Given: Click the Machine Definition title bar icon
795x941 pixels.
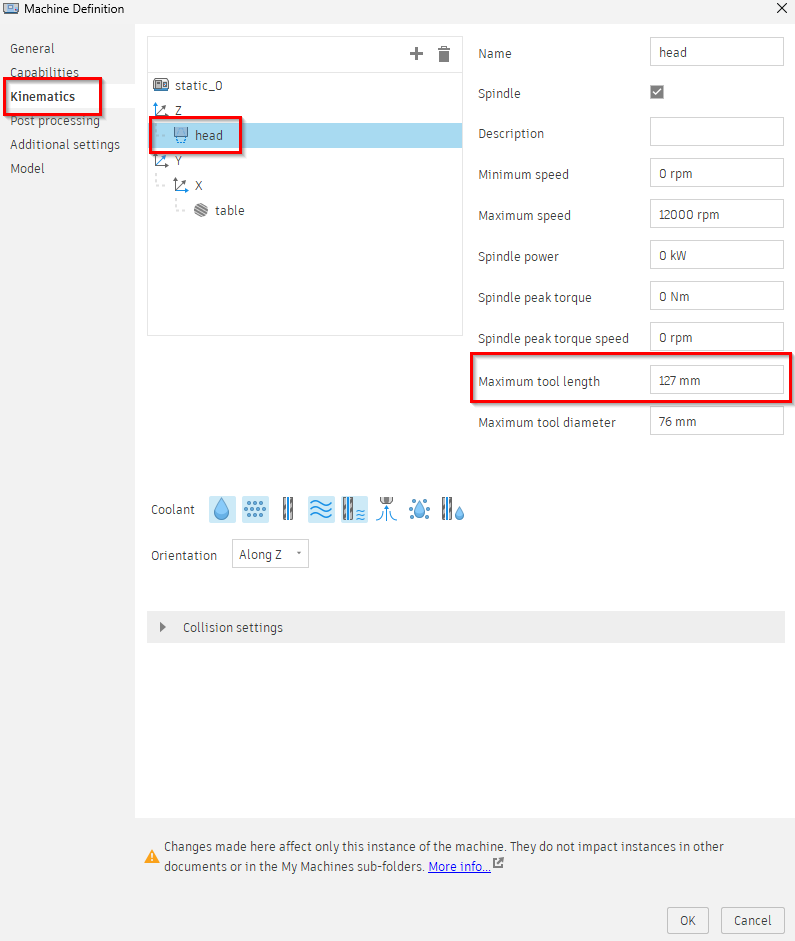Looking at the screenshot, I should (11, 8).
